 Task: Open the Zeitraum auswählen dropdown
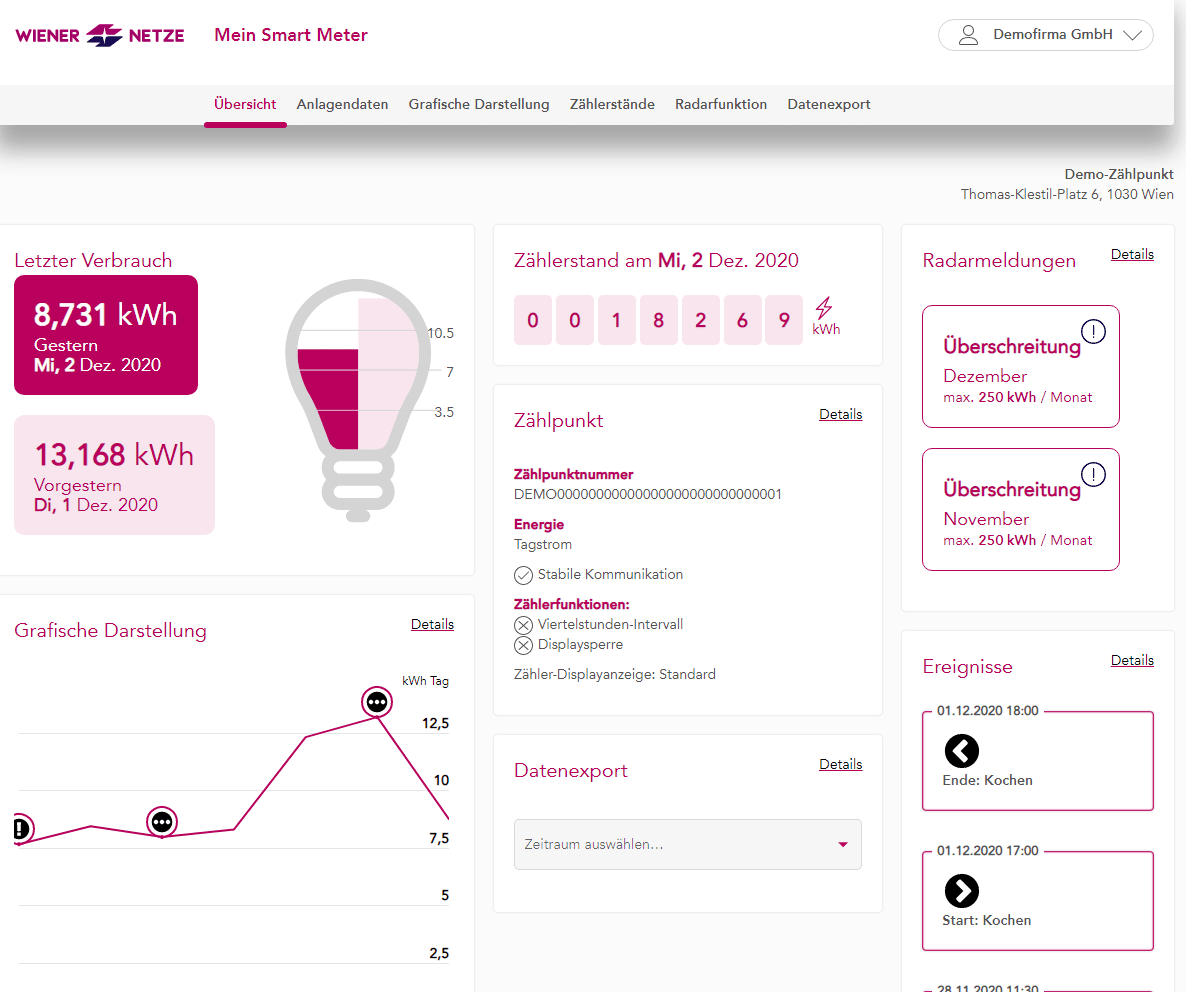(686, 845)
